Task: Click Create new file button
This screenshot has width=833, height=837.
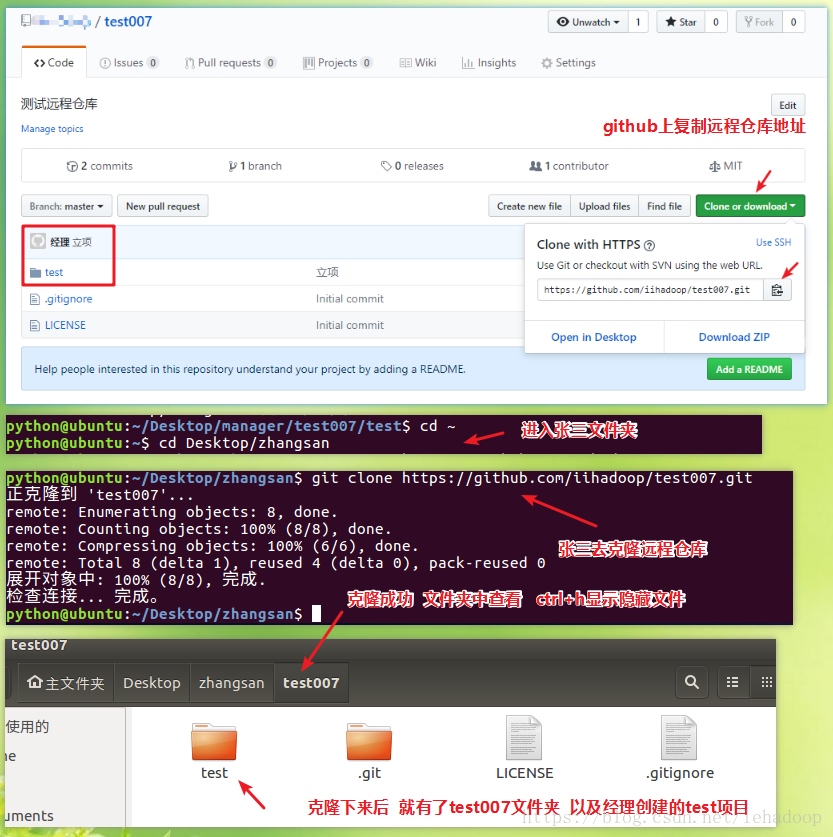Action: [x=529, y=206]
